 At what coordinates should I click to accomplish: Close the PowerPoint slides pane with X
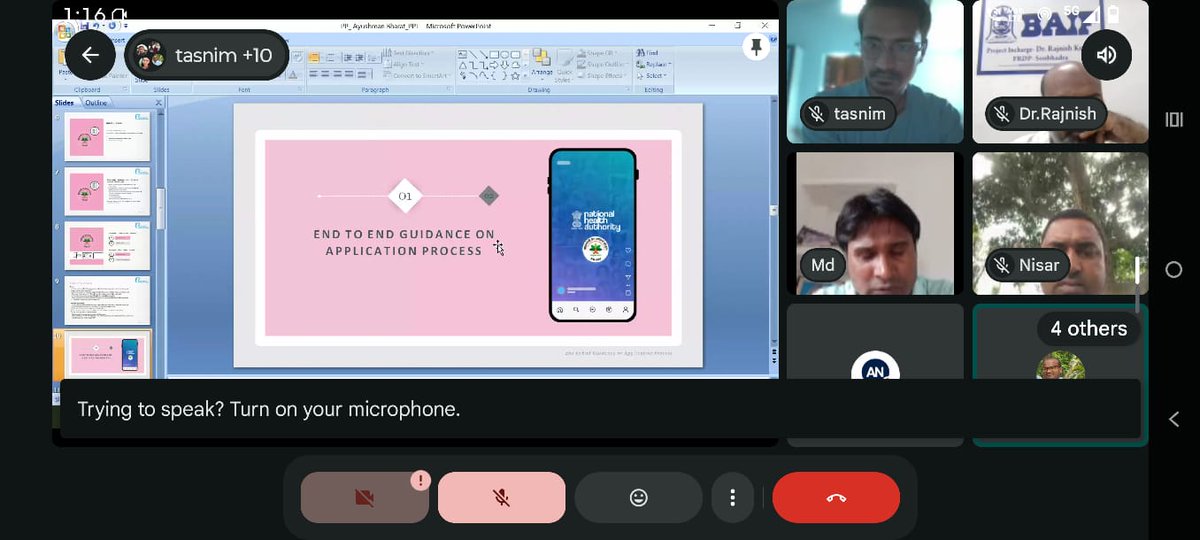[x=158, y=102]
